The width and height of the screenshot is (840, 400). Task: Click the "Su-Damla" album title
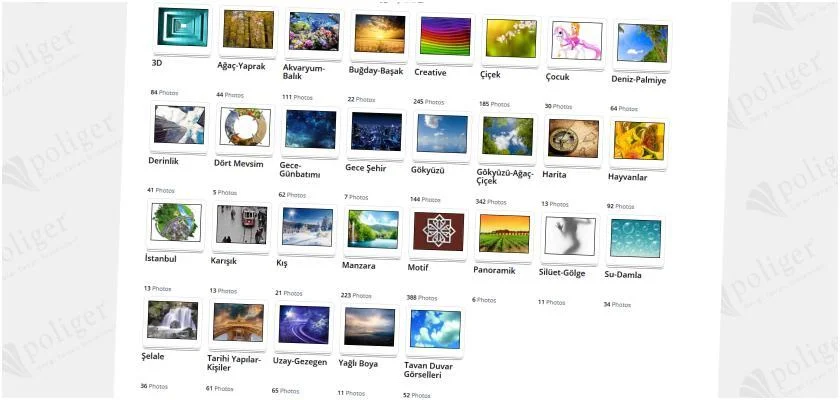[622, 275]
